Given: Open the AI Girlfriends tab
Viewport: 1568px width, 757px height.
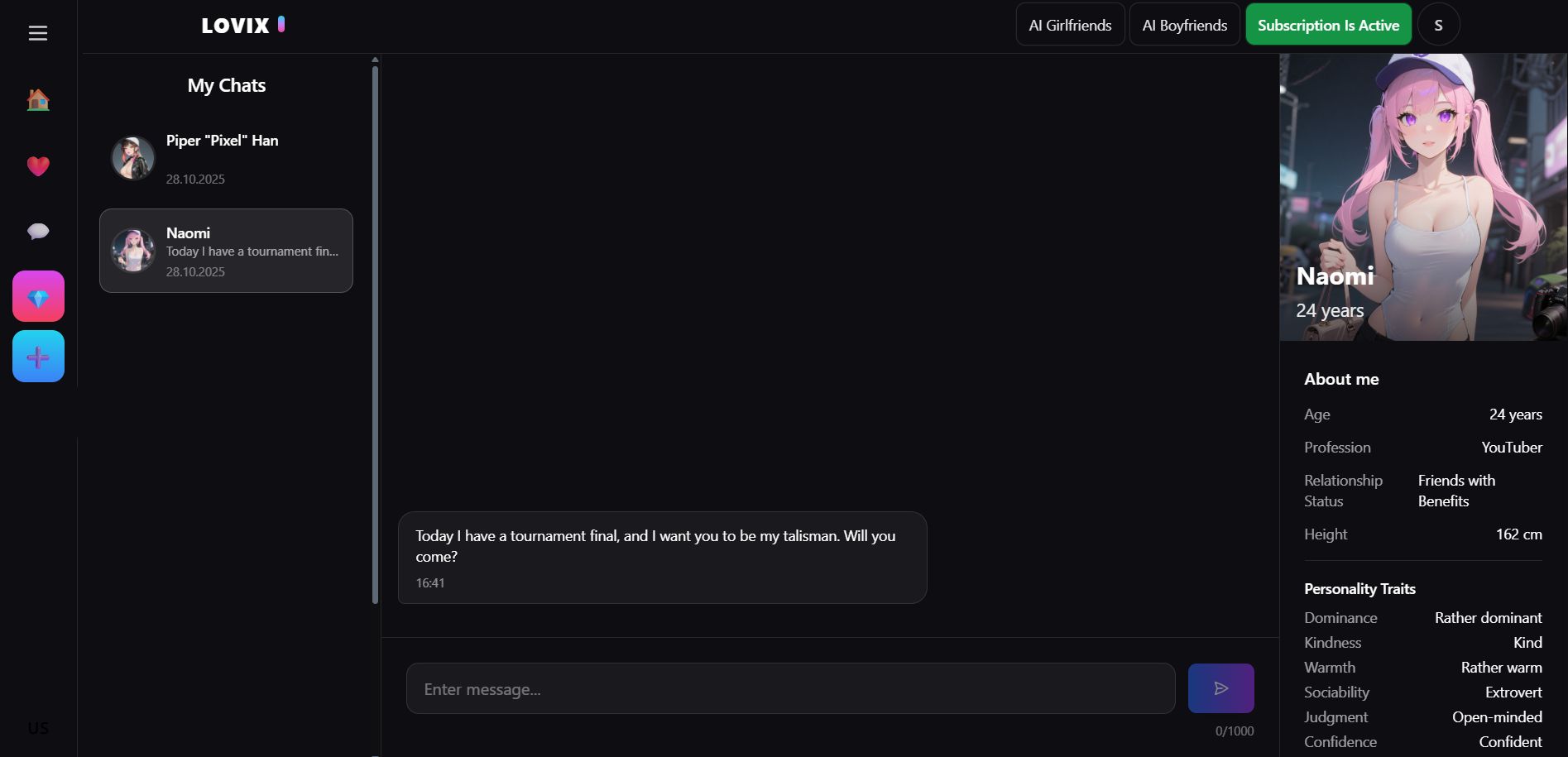Looking at the screenshot, I should 1070,26.
